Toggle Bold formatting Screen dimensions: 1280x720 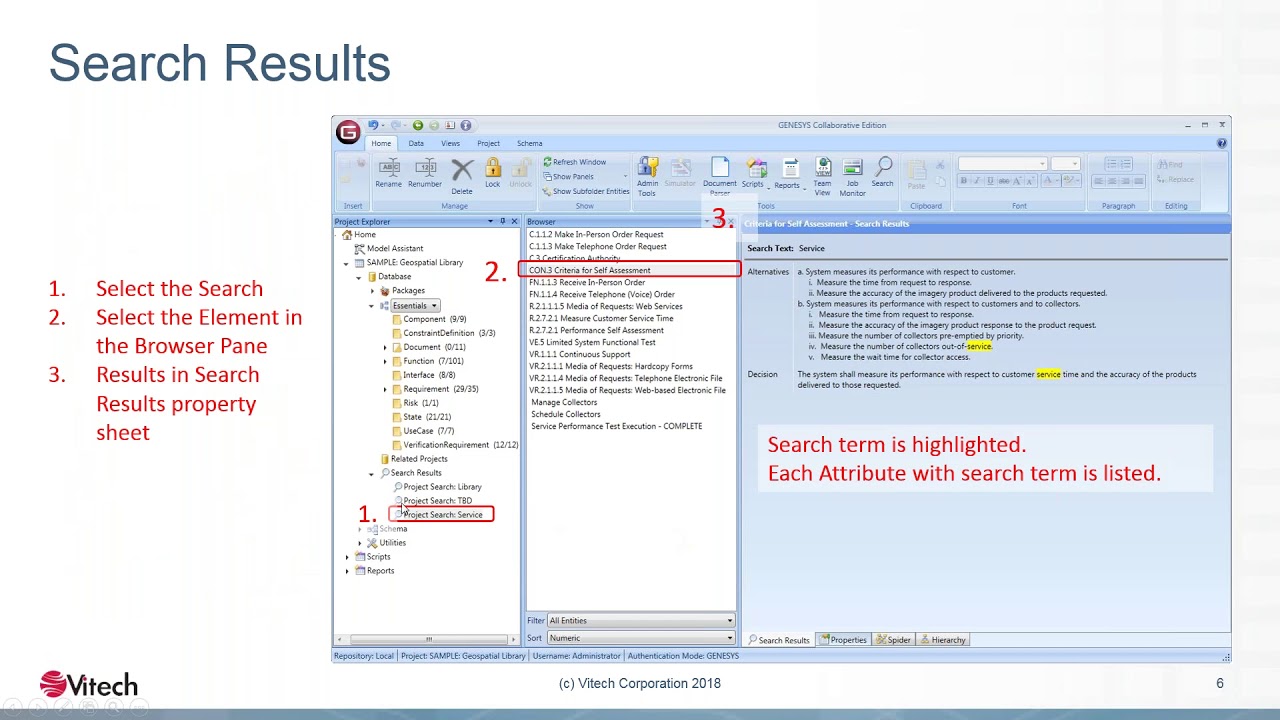click(x=964, y=181)
